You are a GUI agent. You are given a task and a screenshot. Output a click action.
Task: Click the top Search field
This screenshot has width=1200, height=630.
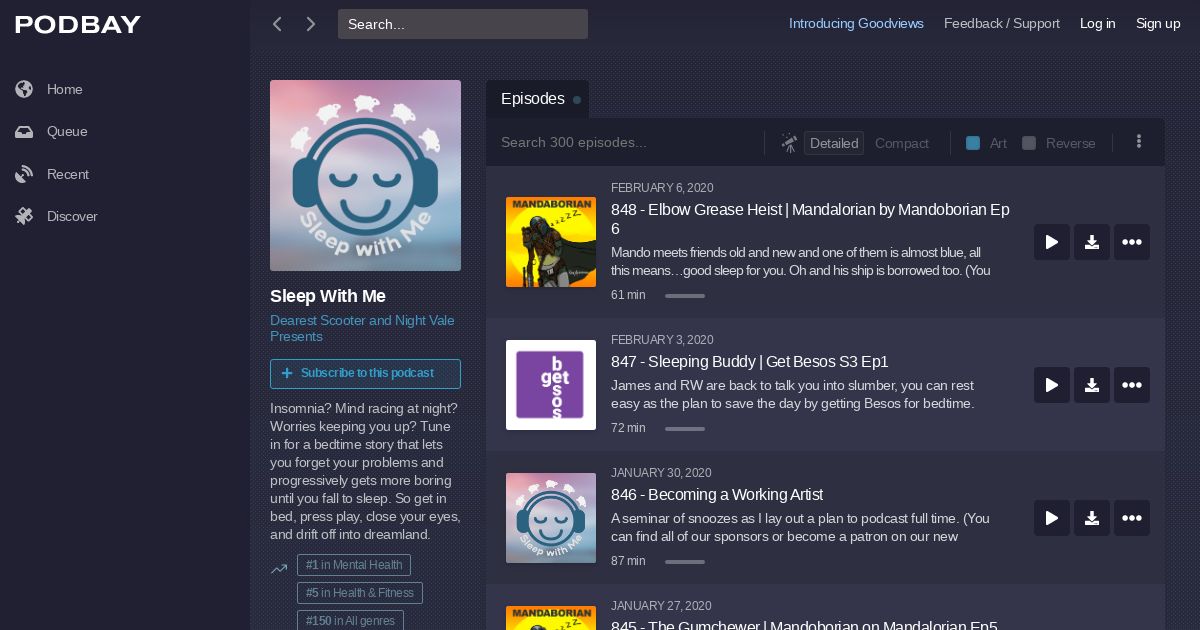[463, 24]
